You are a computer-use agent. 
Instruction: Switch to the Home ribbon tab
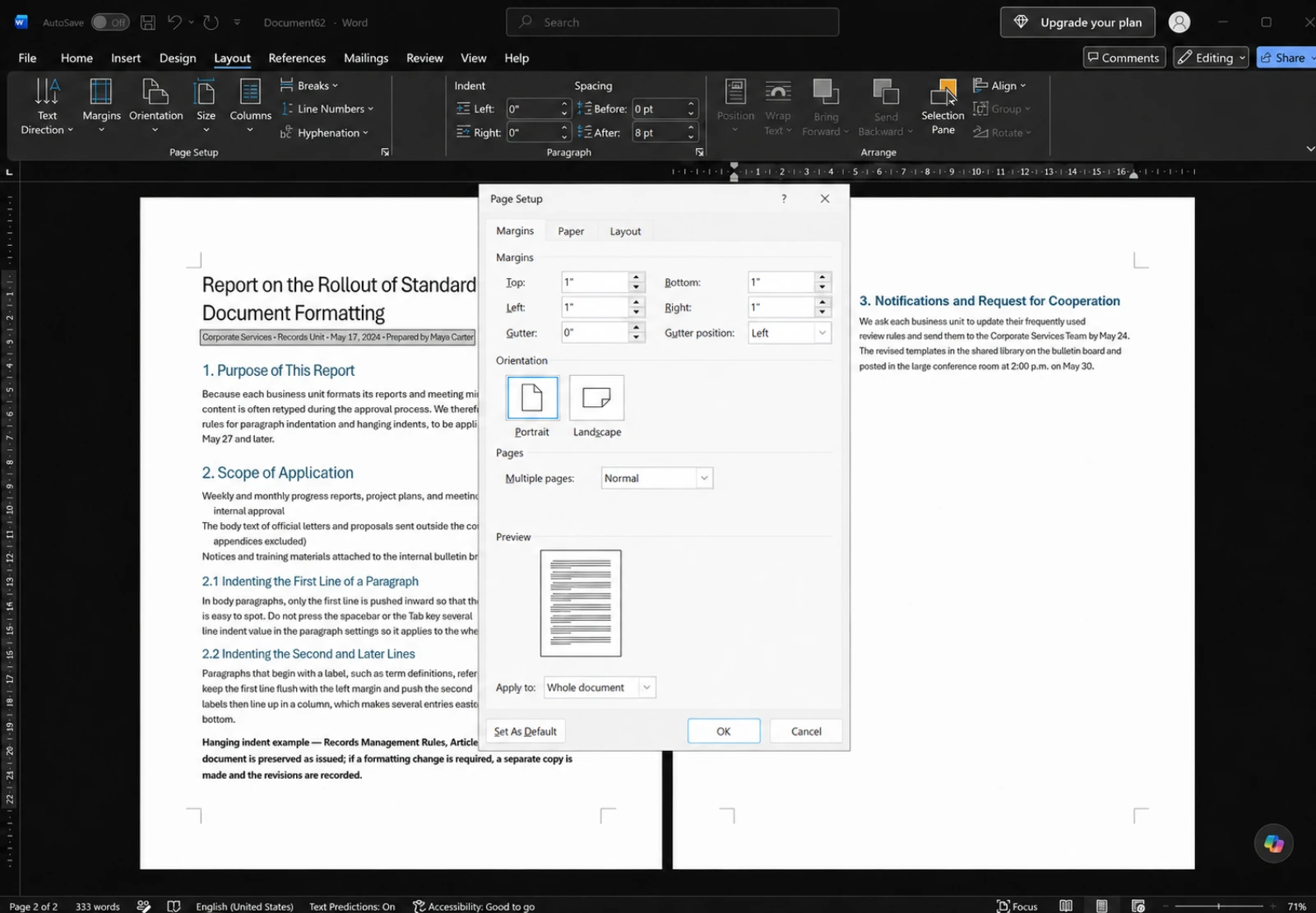(x=76, y=58)
